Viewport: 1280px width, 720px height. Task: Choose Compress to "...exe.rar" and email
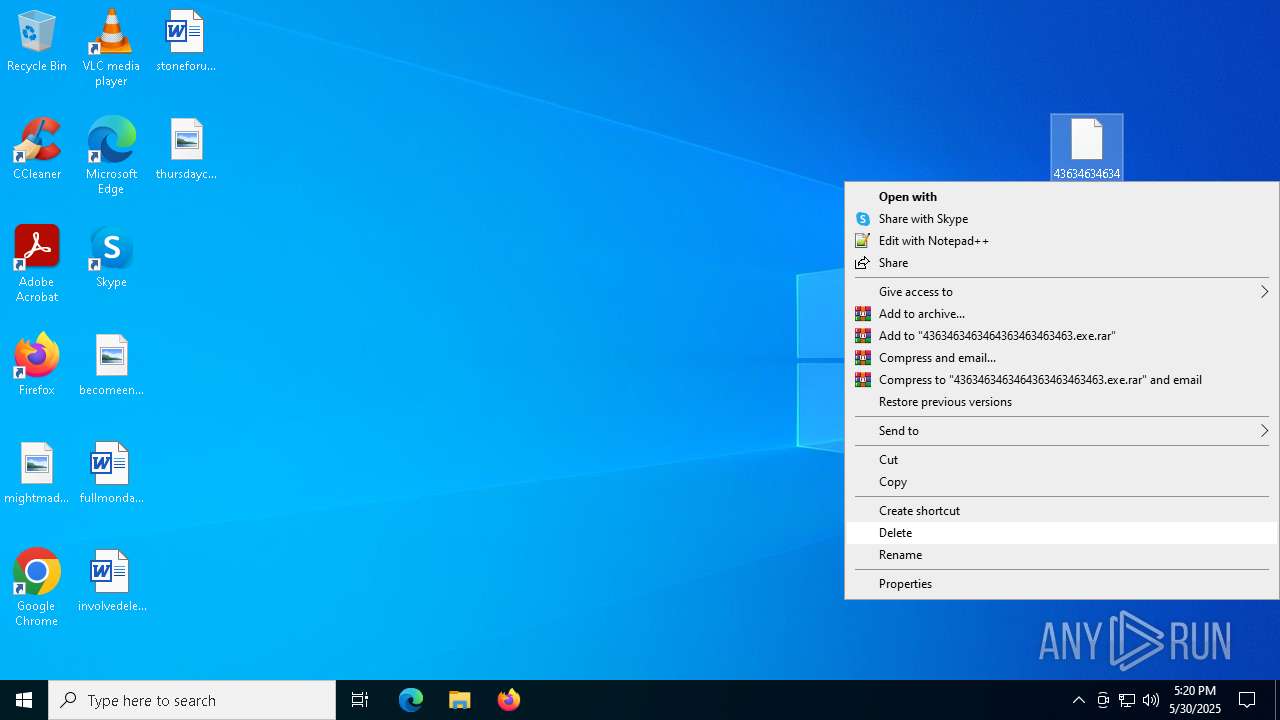pyautogui.click(x=1062, y=380)
